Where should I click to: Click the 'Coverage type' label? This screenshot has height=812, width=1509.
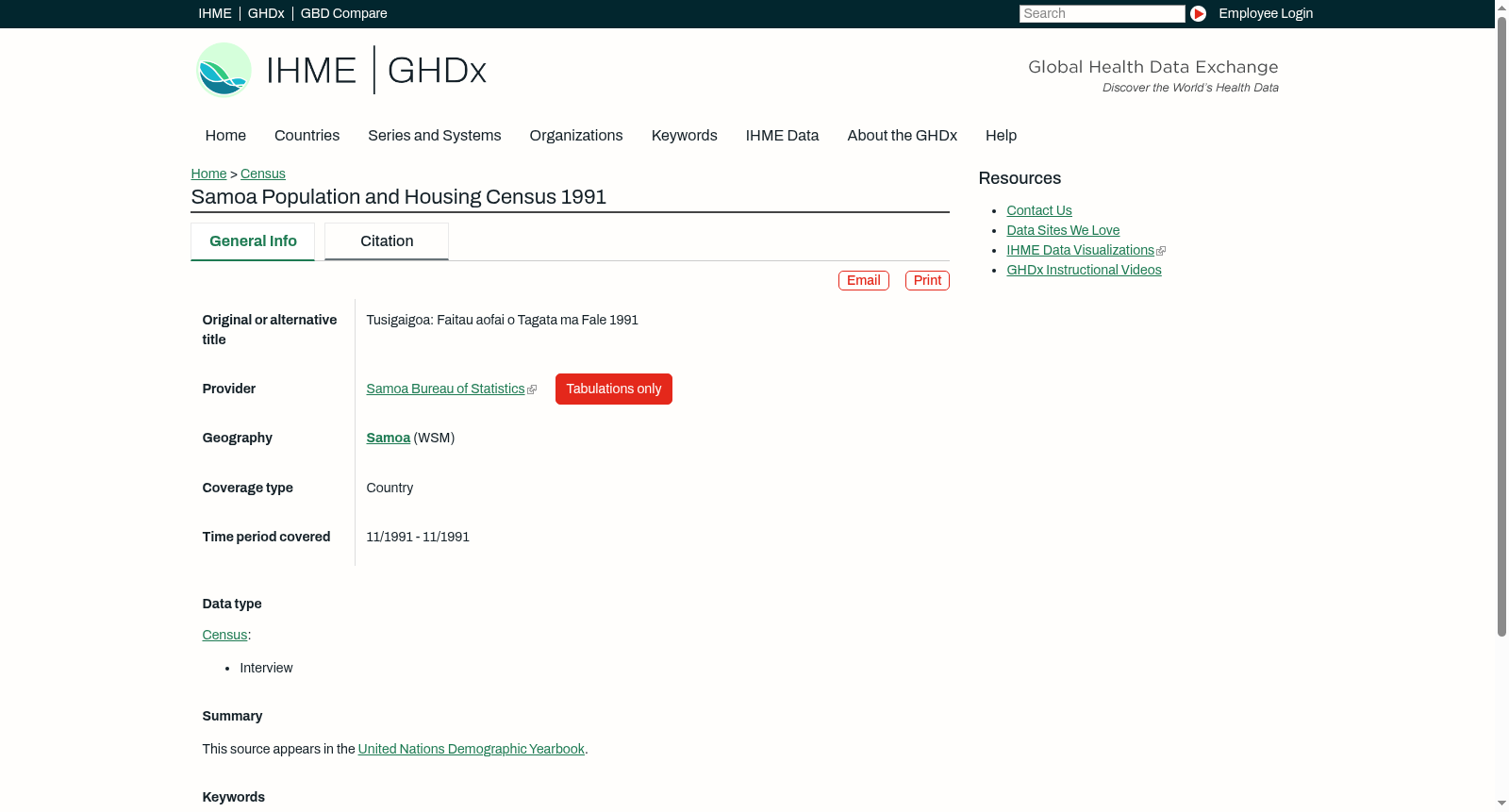click(x=247, y=489)
